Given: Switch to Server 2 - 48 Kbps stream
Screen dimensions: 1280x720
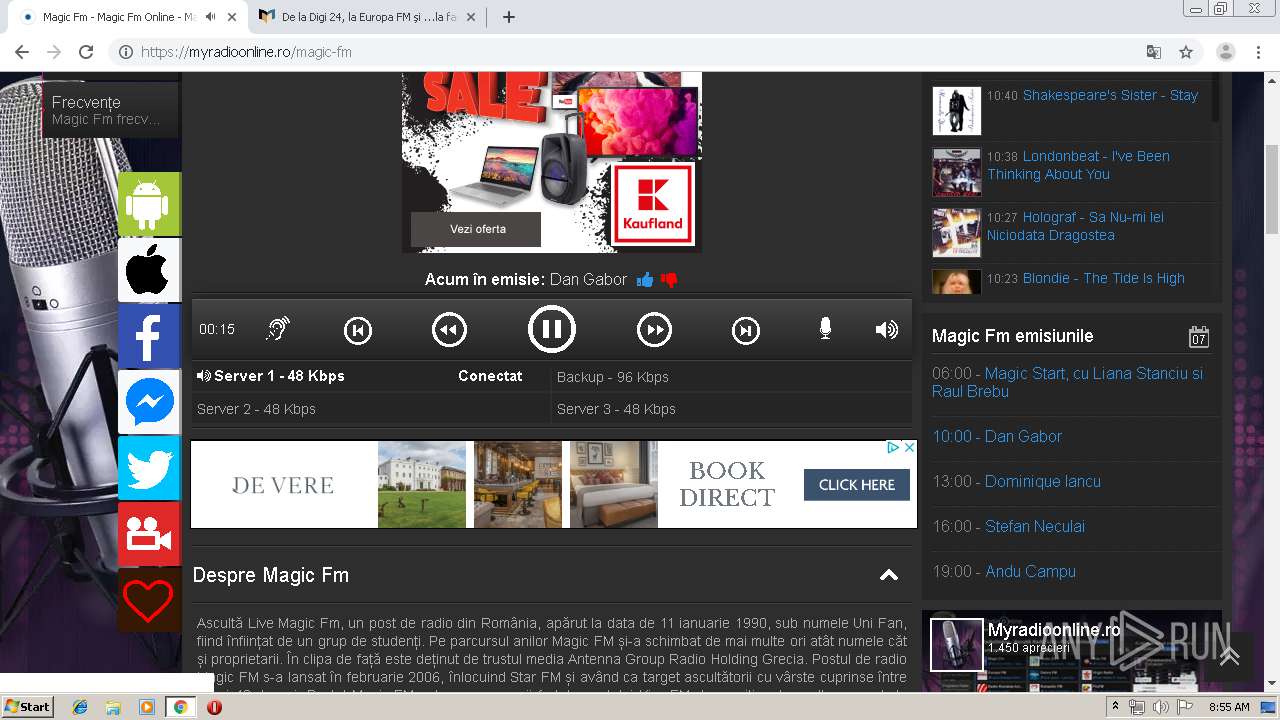Looking at the screenshot, I should click(x=371, y=408).
